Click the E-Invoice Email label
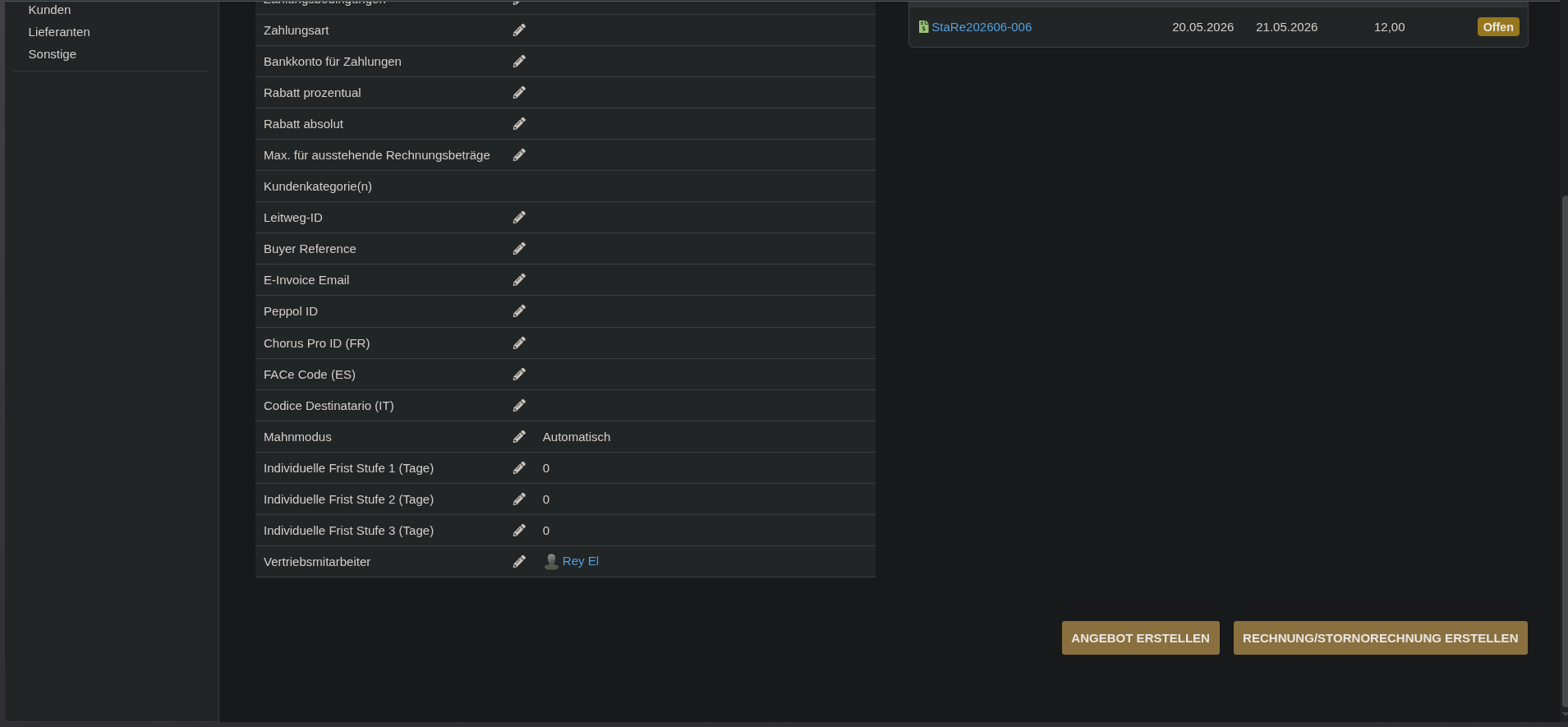The image size is (1568, 727). tap(306, 280)
